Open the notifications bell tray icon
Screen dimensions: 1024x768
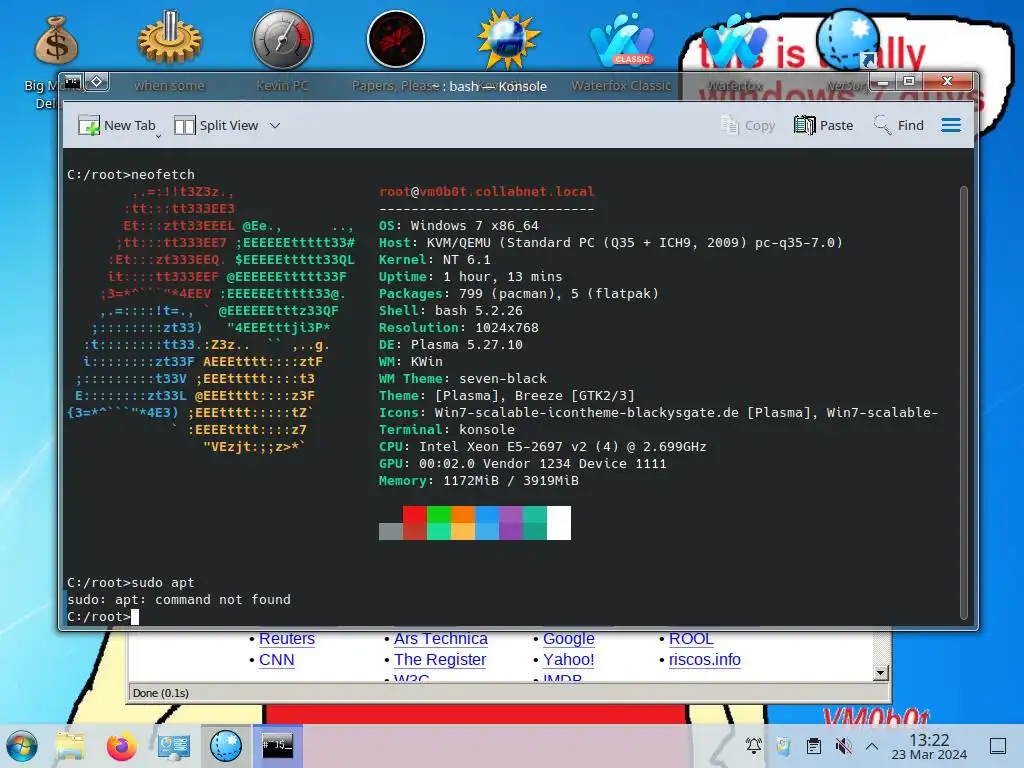754,746
